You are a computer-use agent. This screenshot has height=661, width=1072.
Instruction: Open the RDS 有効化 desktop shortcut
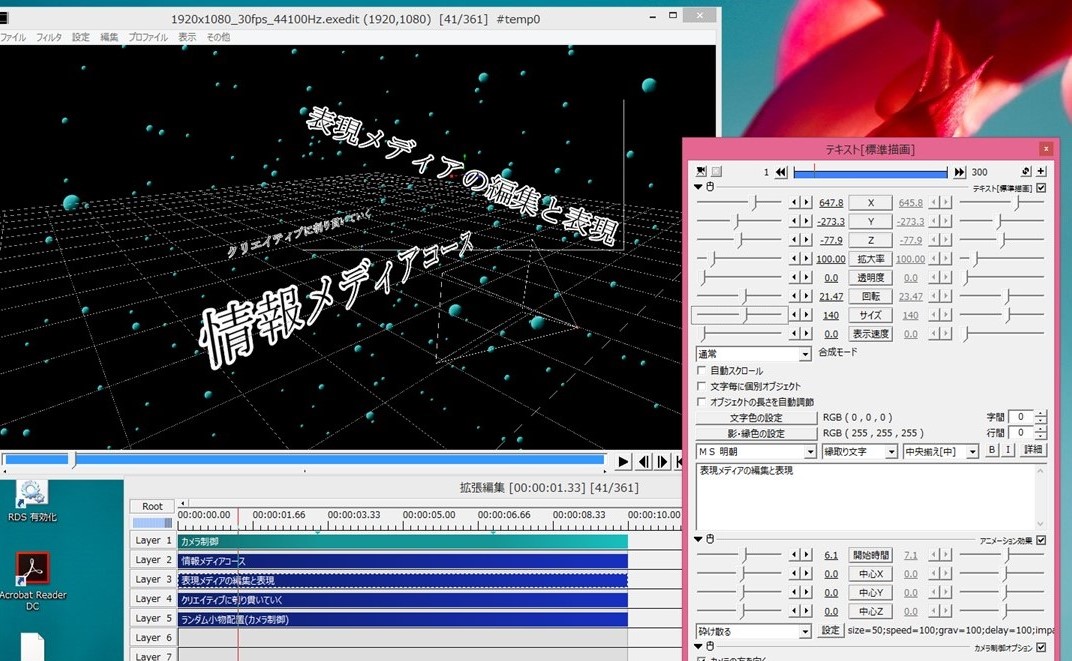[x=32, y=494]
